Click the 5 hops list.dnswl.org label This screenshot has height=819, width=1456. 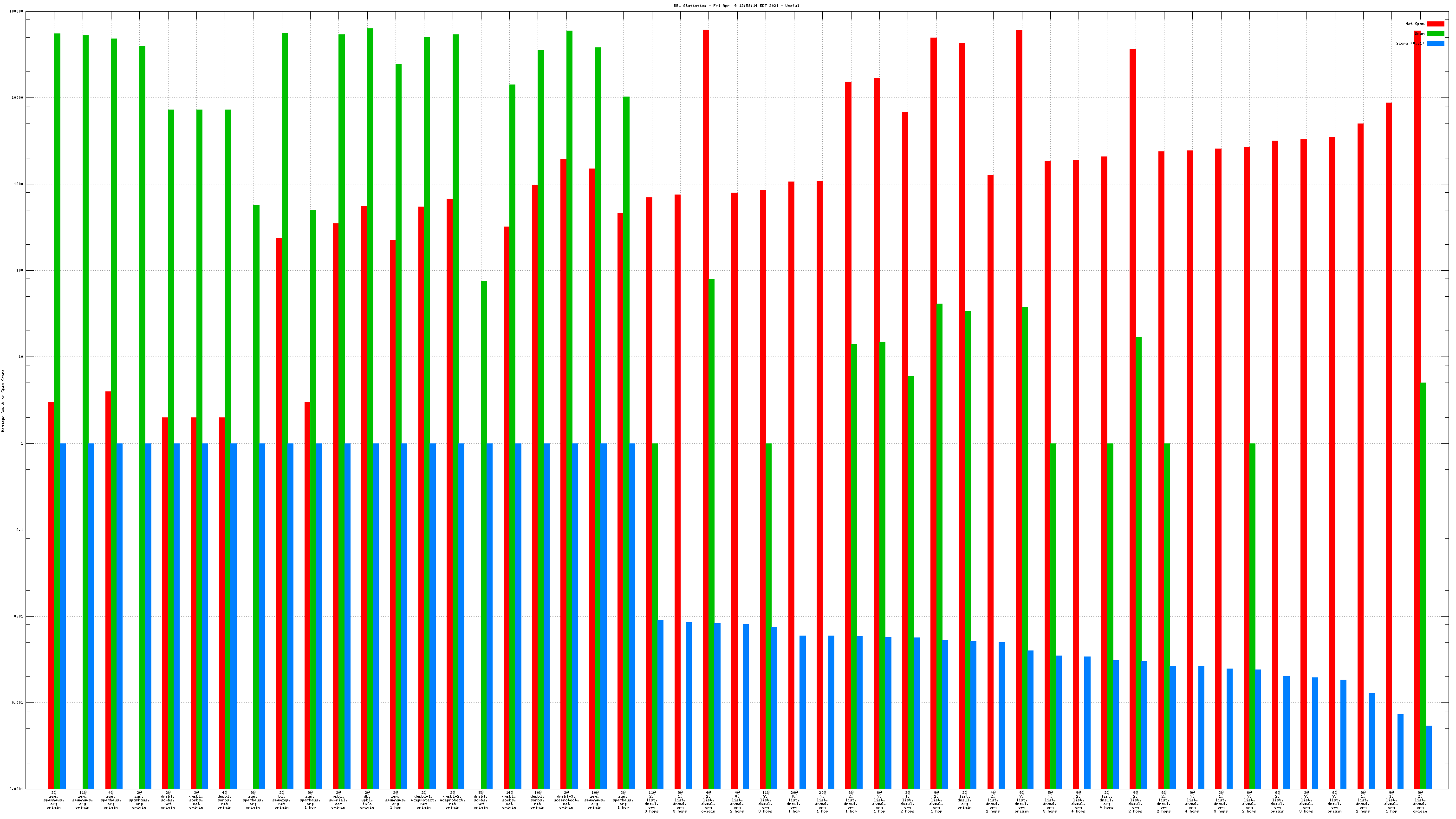coord(1050,802)
